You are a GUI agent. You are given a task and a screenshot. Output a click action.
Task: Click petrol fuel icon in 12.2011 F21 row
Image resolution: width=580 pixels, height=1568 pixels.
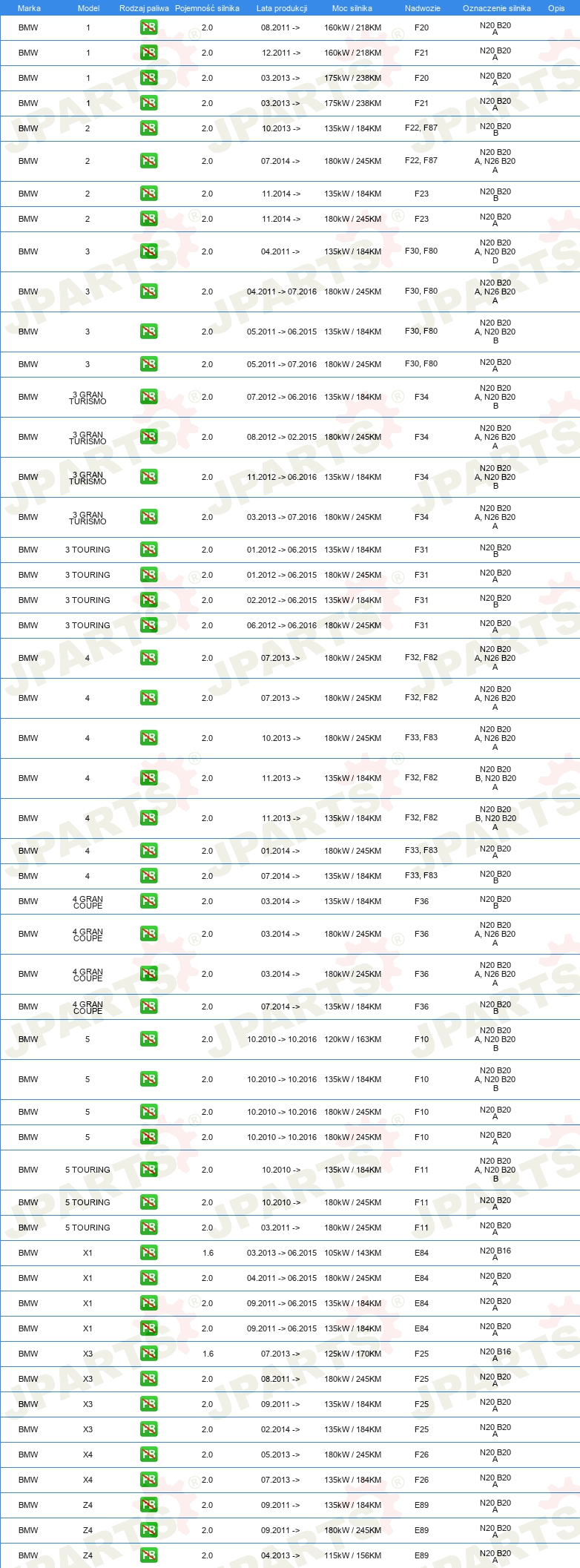(148, 53)
